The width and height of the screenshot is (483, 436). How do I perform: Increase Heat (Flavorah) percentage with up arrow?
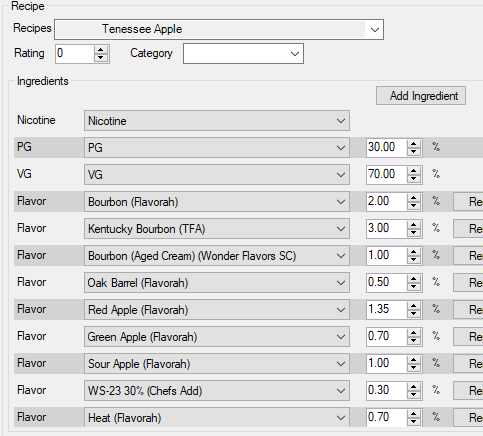pos(414,414)
